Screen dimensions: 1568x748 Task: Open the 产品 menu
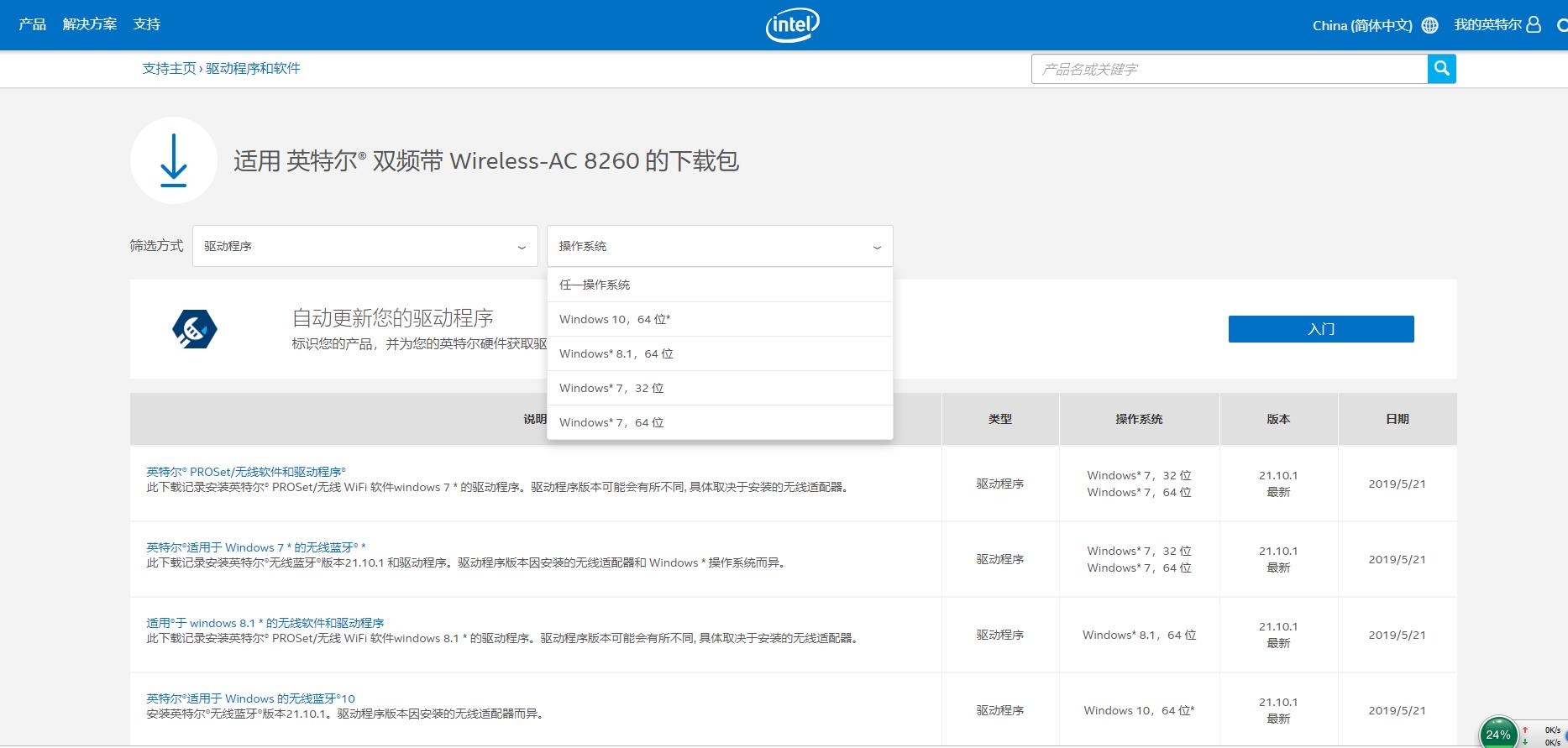click(33, 24)
